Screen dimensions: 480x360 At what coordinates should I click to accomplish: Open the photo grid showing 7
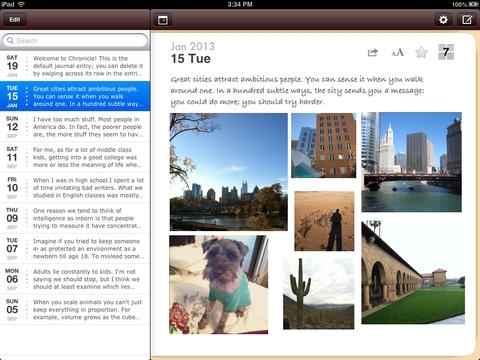pyautogui.click(x=446, y=52)
